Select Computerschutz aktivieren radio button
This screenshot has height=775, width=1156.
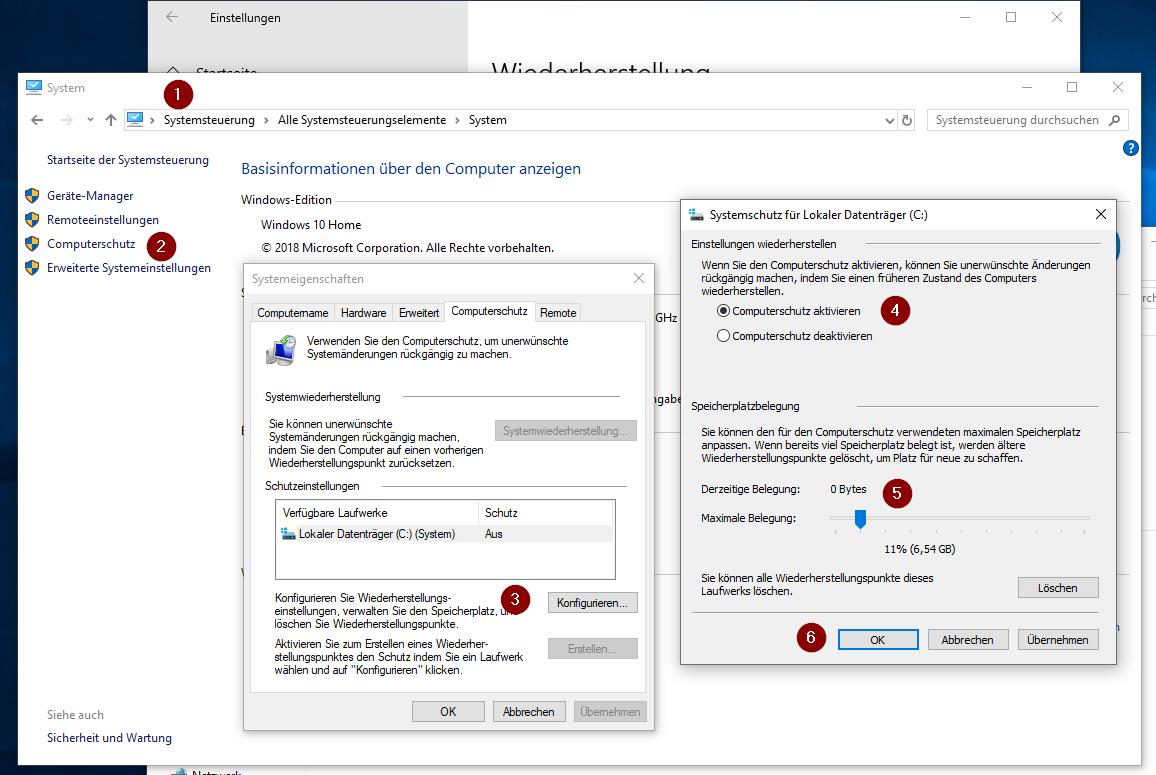(x=723, y=311)
